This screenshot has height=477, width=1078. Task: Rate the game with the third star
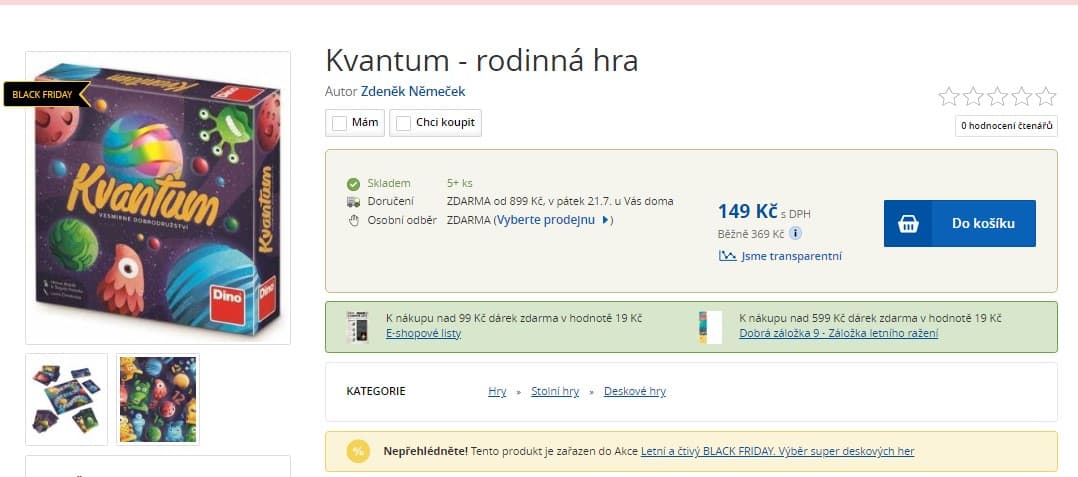coord(997,96)
